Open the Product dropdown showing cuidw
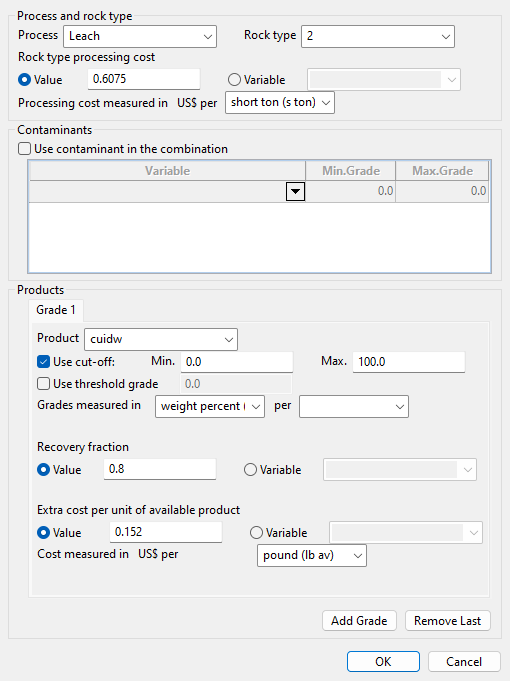 (161, 339)
